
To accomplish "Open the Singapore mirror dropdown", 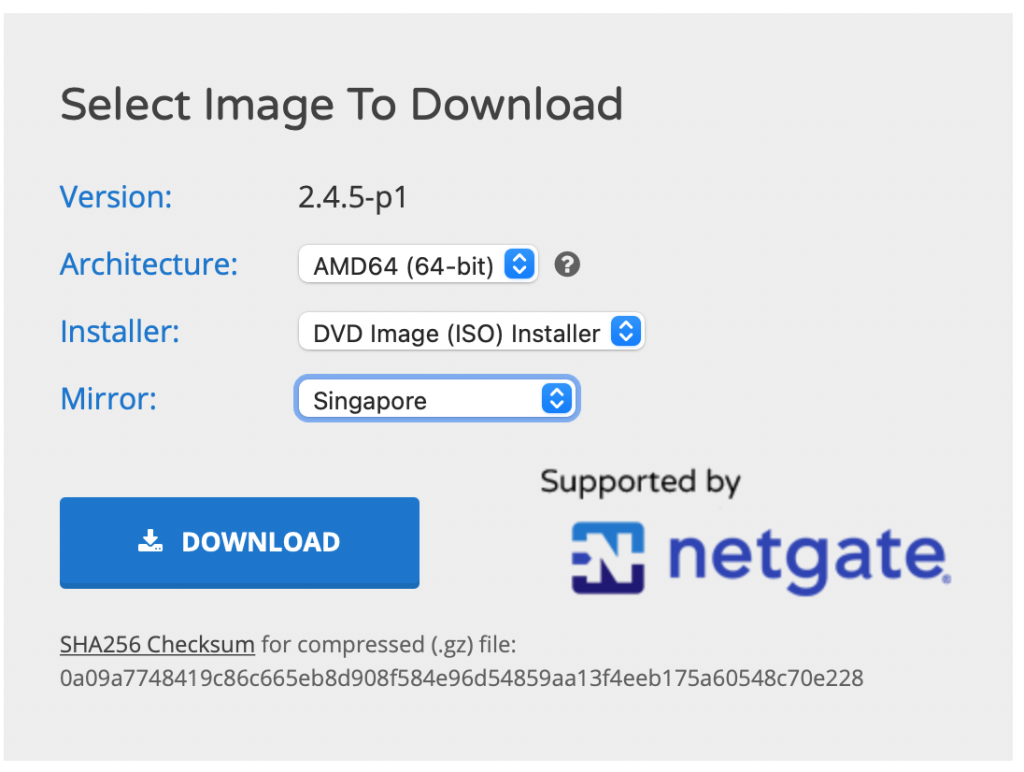I will [437, 399].
